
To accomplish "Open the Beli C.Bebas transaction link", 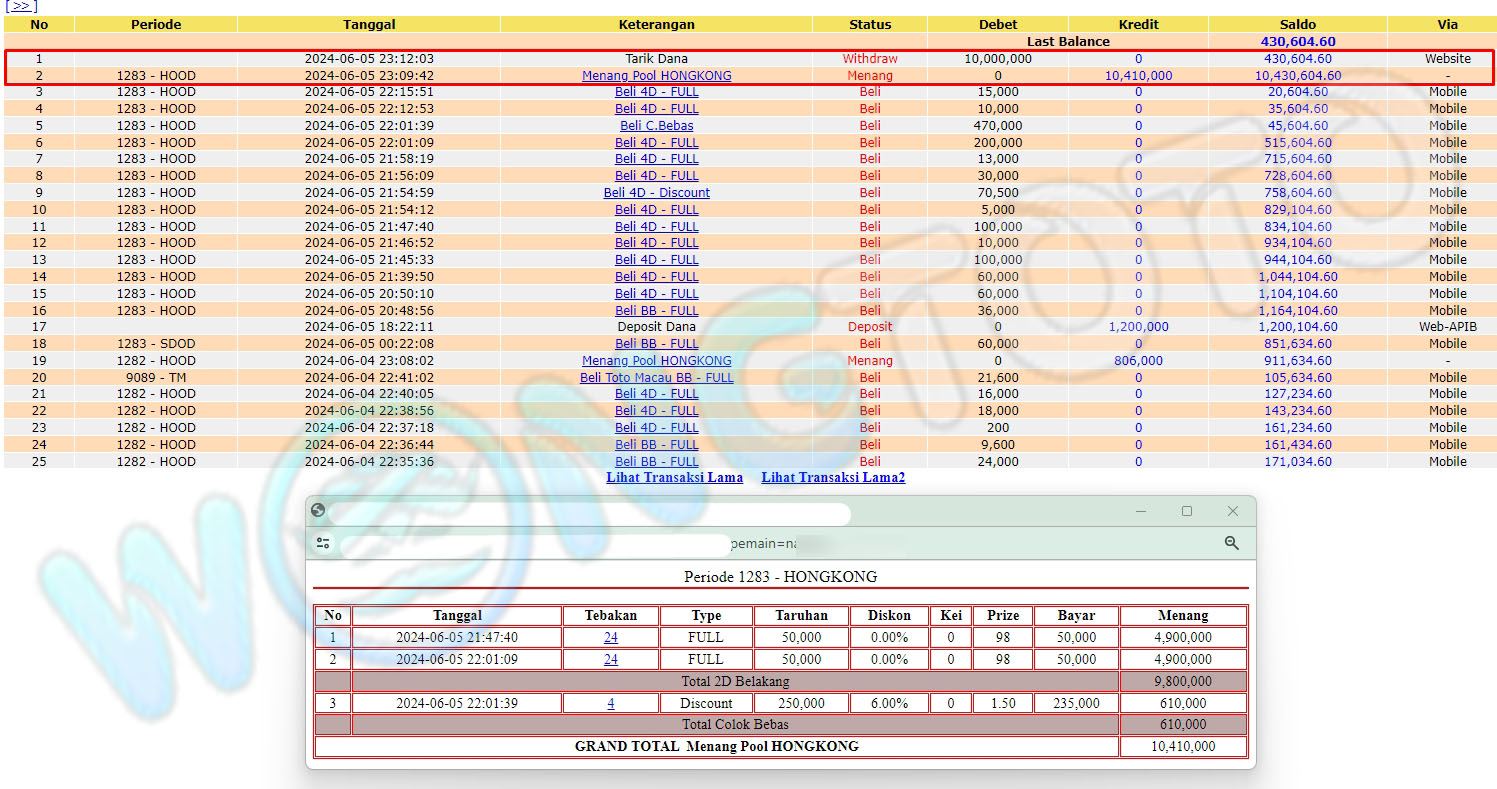I will coord(656,126).
